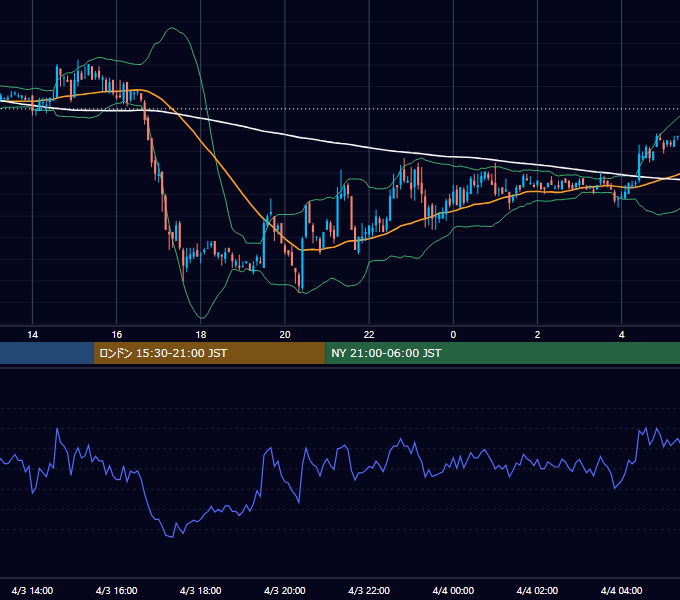Click the 20 hour axis label
The height and width of the screenshot is (600, 680).
pyautogui.click(x=285, y=335)
